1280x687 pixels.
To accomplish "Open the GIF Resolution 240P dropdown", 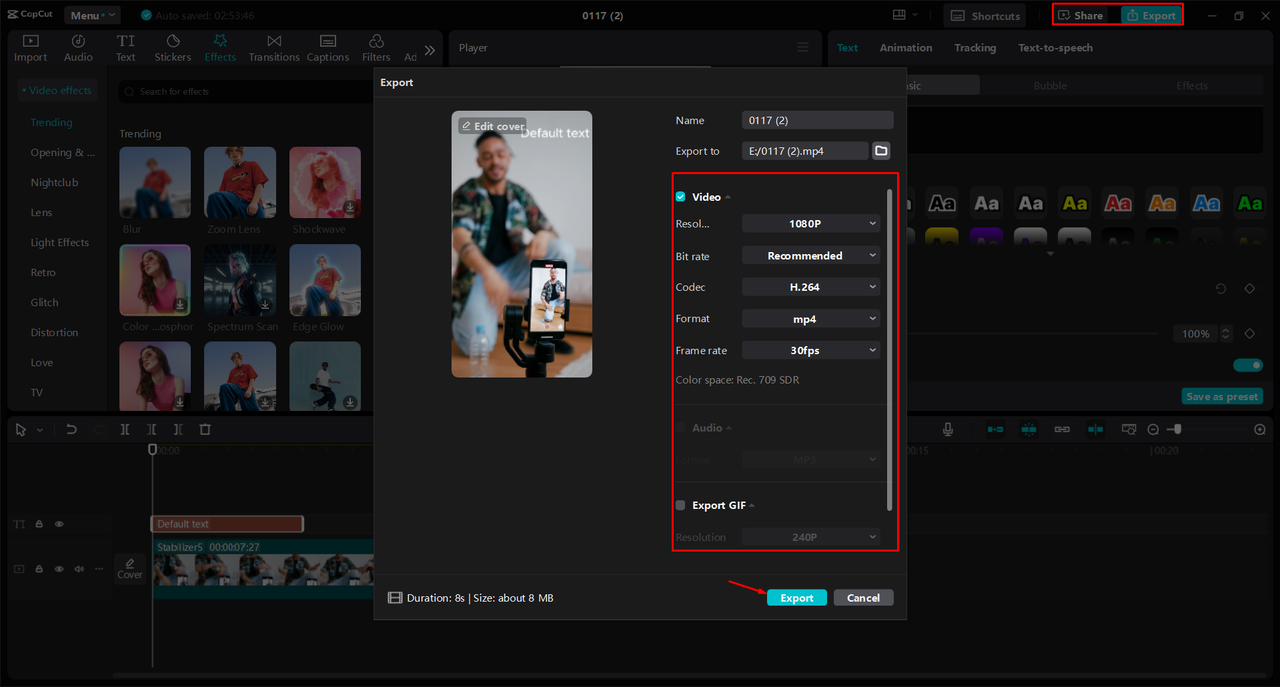I will click(811, 537).
